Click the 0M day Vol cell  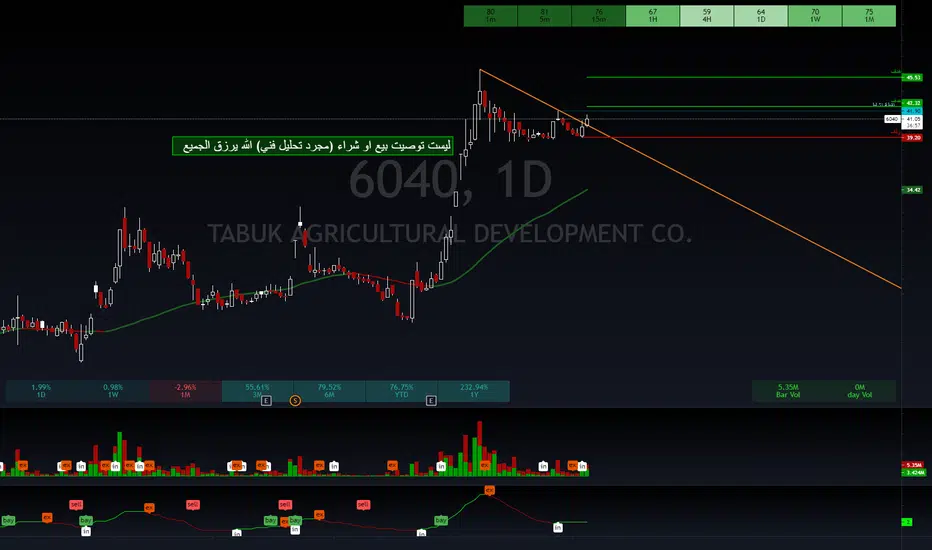(859, 391)
